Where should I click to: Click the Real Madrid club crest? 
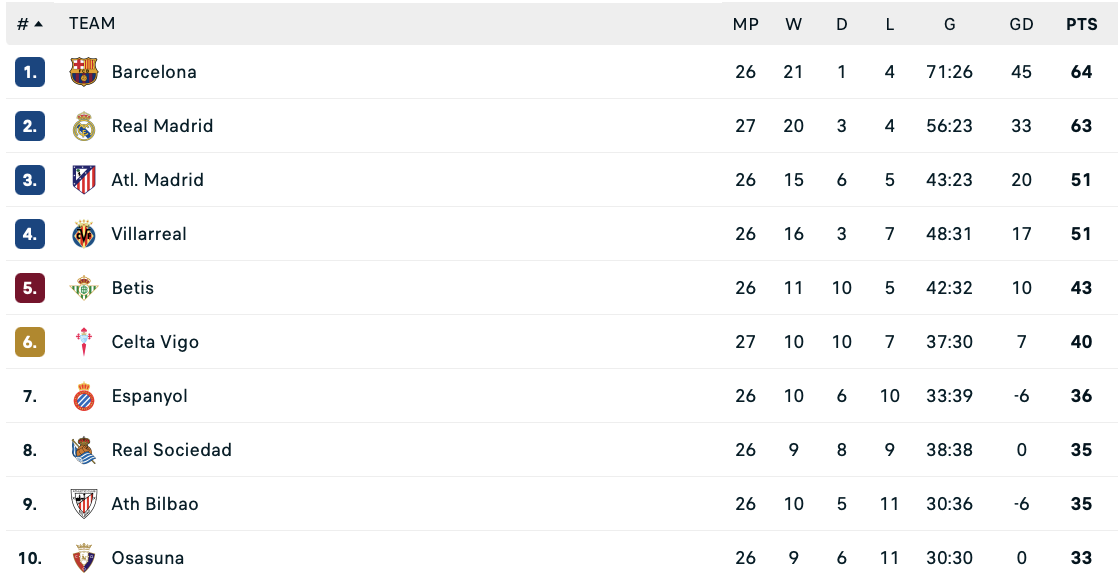click(84, 126)
